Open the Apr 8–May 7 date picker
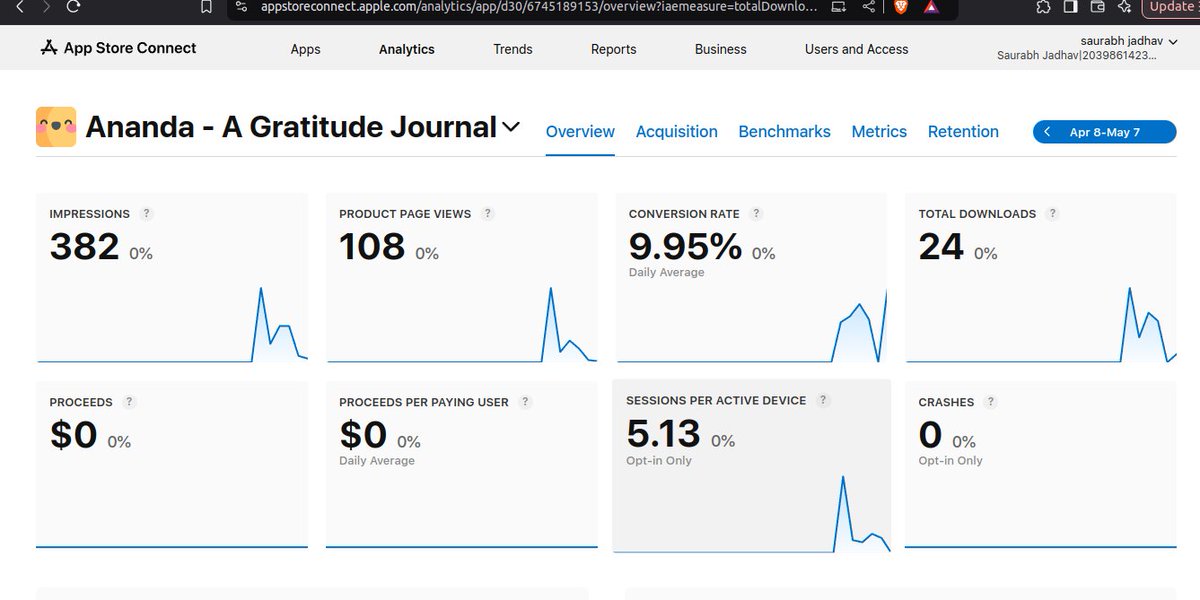This screenshot has height=600, width=1200. point(1105,132)
